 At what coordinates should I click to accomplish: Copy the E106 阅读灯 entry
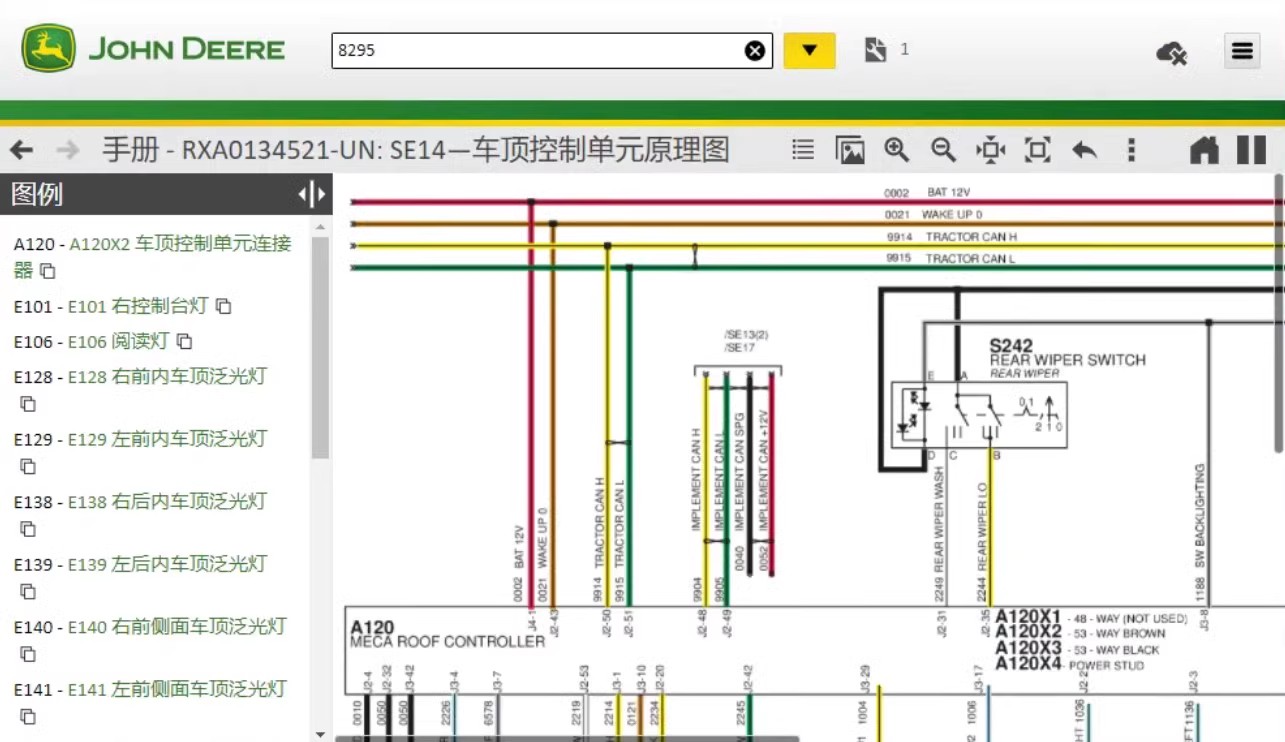click(x=185, y=341)
